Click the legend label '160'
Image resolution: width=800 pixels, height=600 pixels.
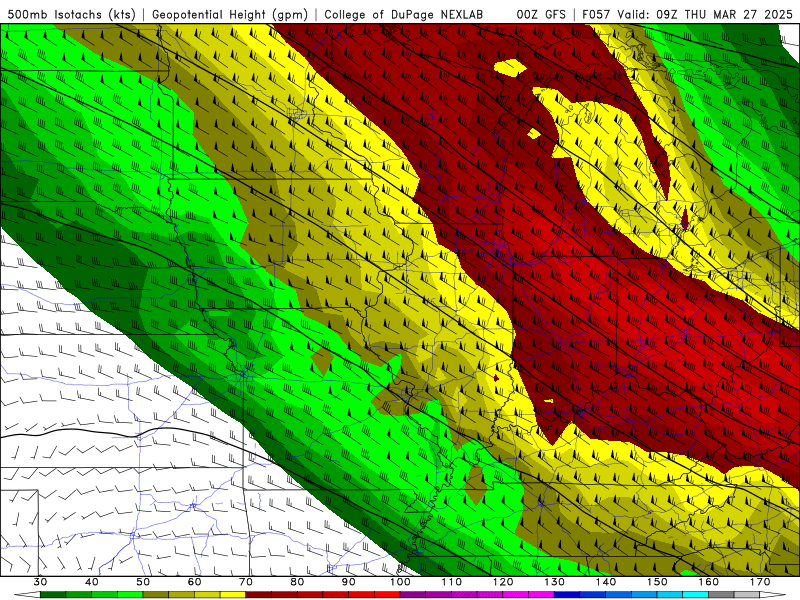click(x=709, y=582)
